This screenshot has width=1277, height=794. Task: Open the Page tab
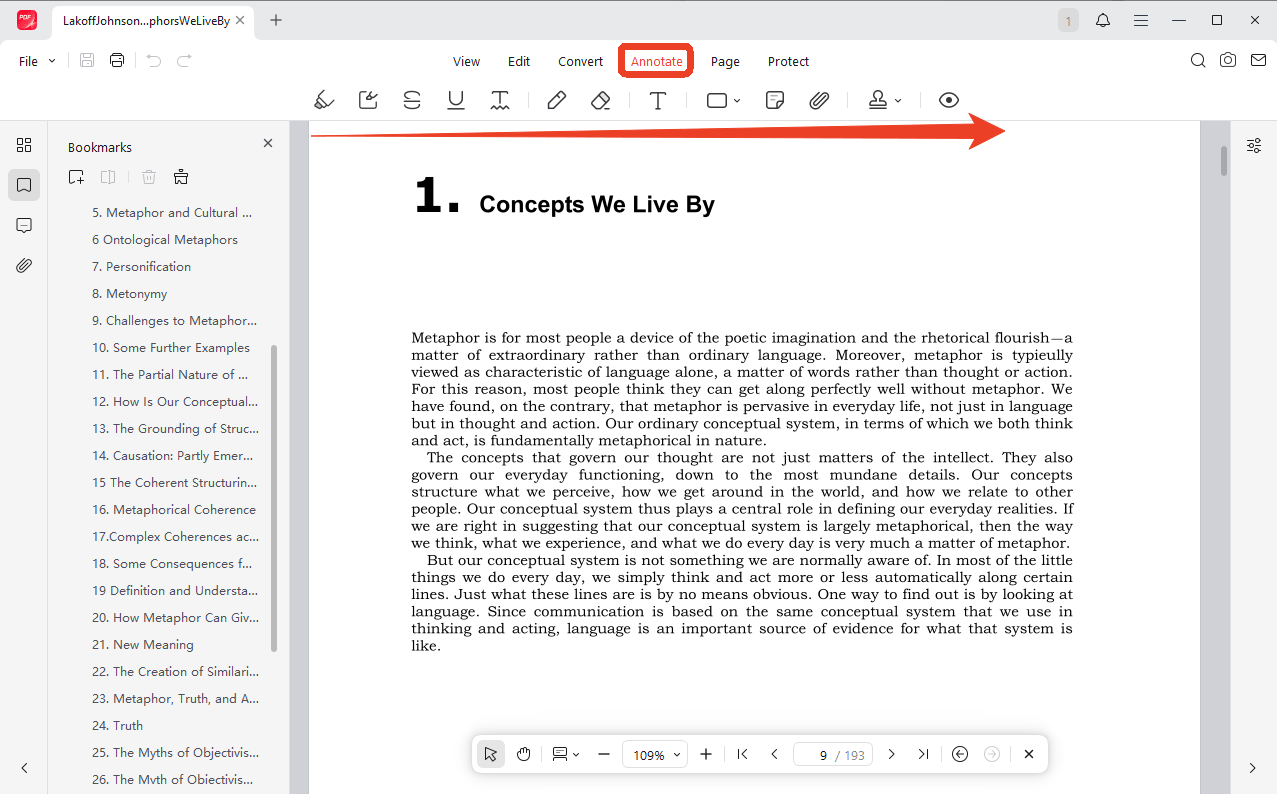725,61
